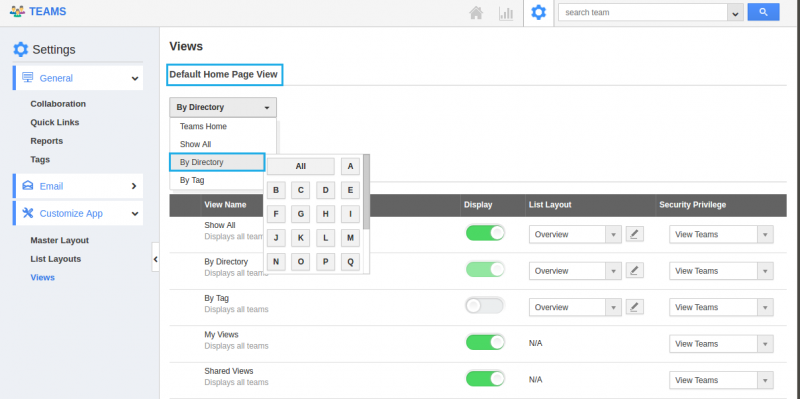Choose directory letter D
The image size is (800, 399).
[x=326, y=190]
